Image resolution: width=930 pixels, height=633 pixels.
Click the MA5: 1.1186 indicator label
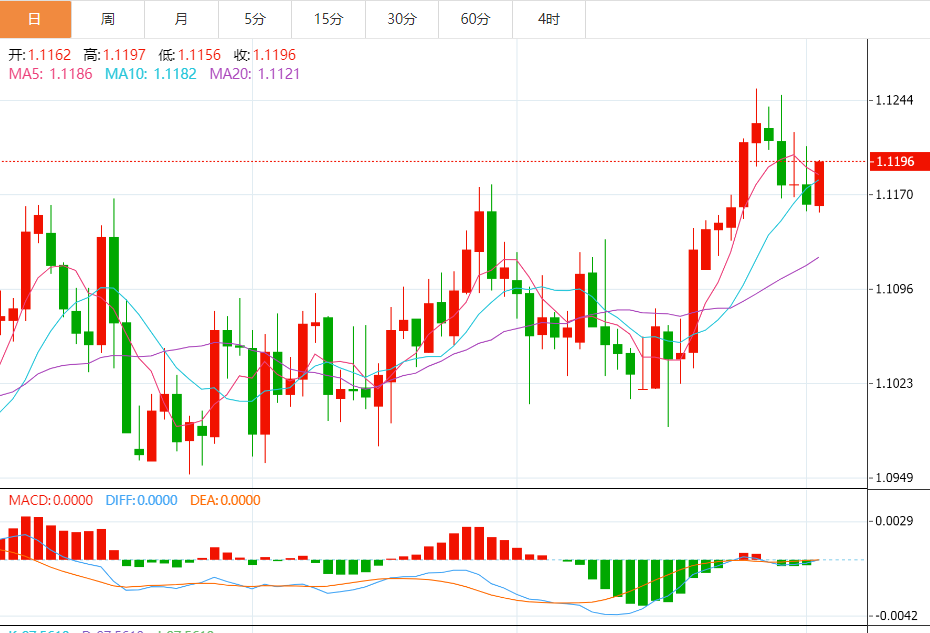tap(50, 74)
